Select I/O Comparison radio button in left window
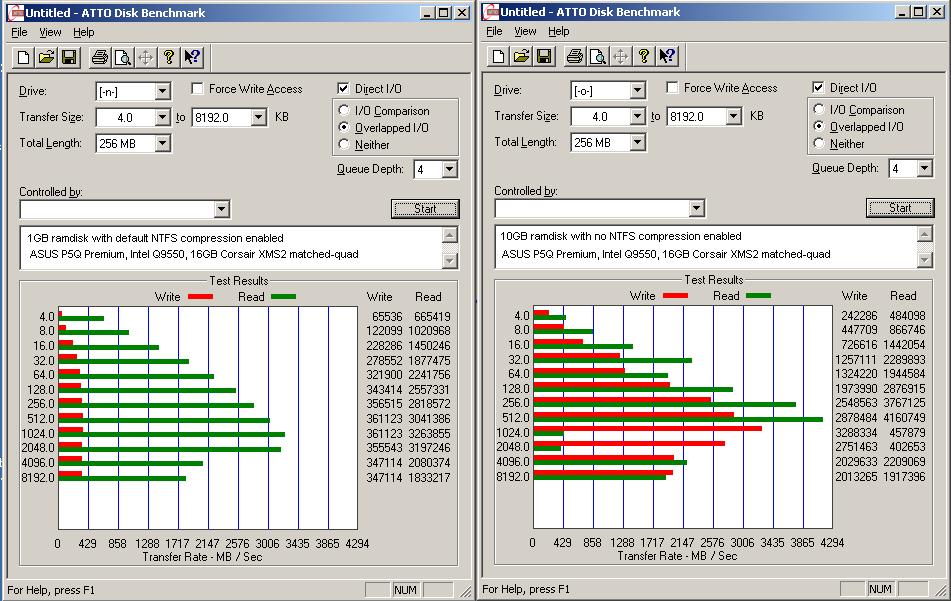The width and height of the screenshot is (951, 601). (x=345, y=111)
